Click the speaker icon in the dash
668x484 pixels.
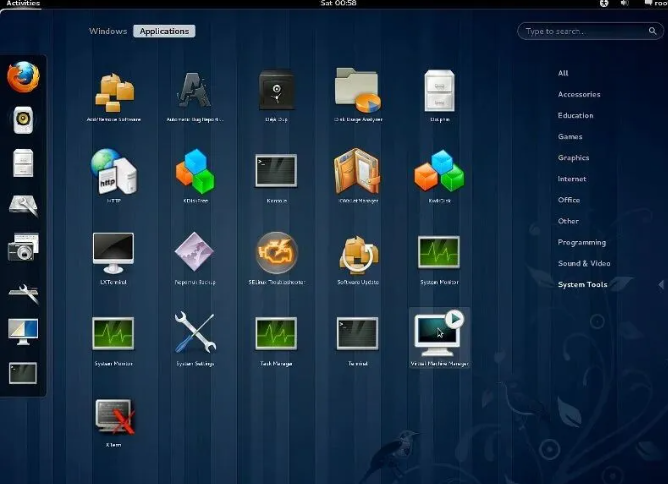[x=22, y=121]
